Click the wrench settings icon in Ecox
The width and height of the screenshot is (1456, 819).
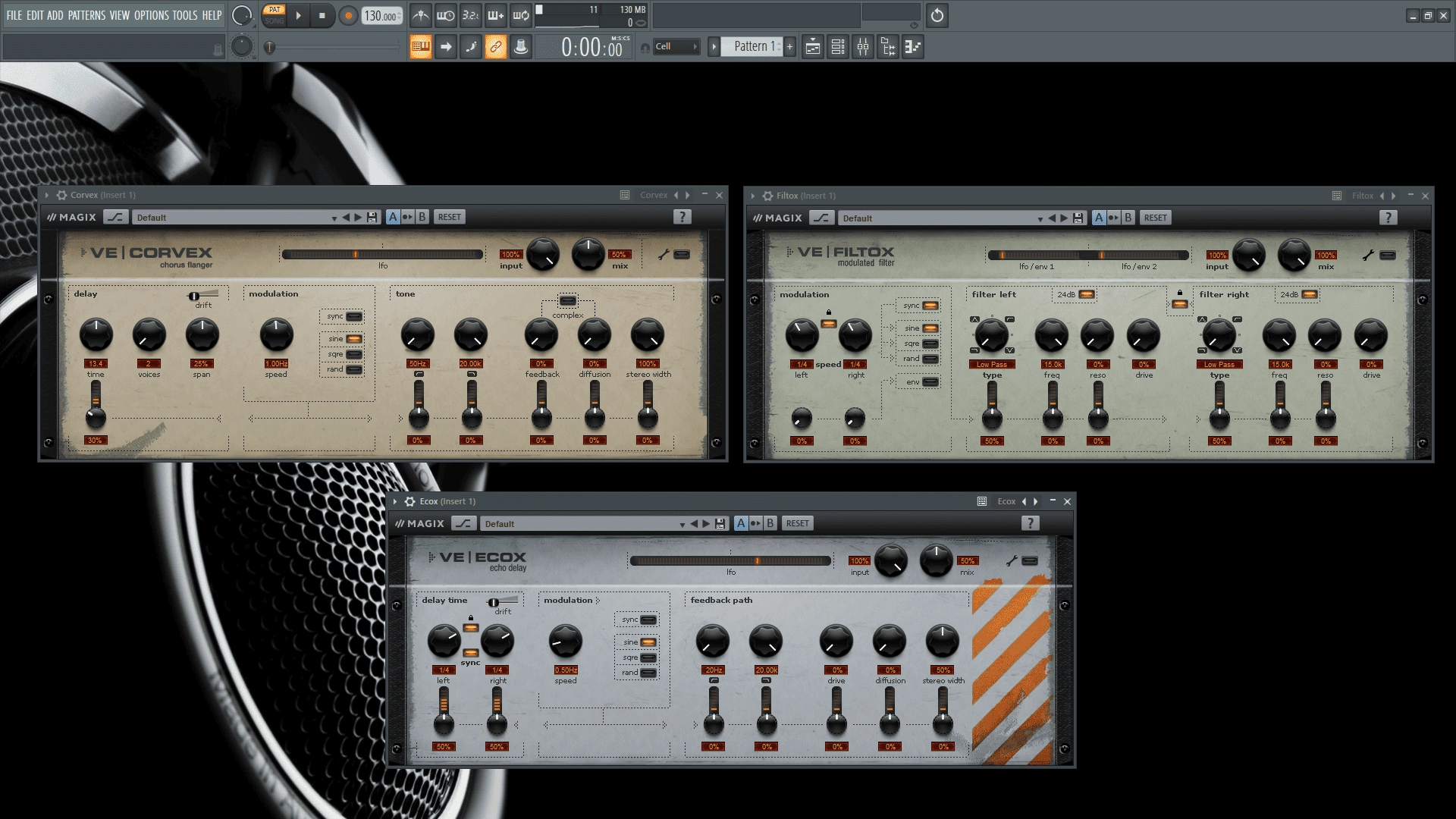(1011, 560)
